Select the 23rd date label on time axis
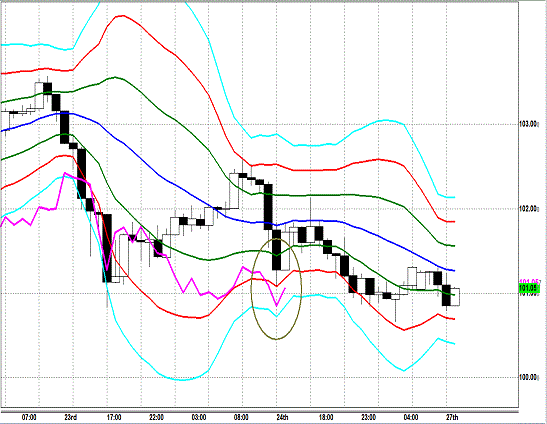Image resolution: width=547 pixels, height=424 pixels. [70, 417]
